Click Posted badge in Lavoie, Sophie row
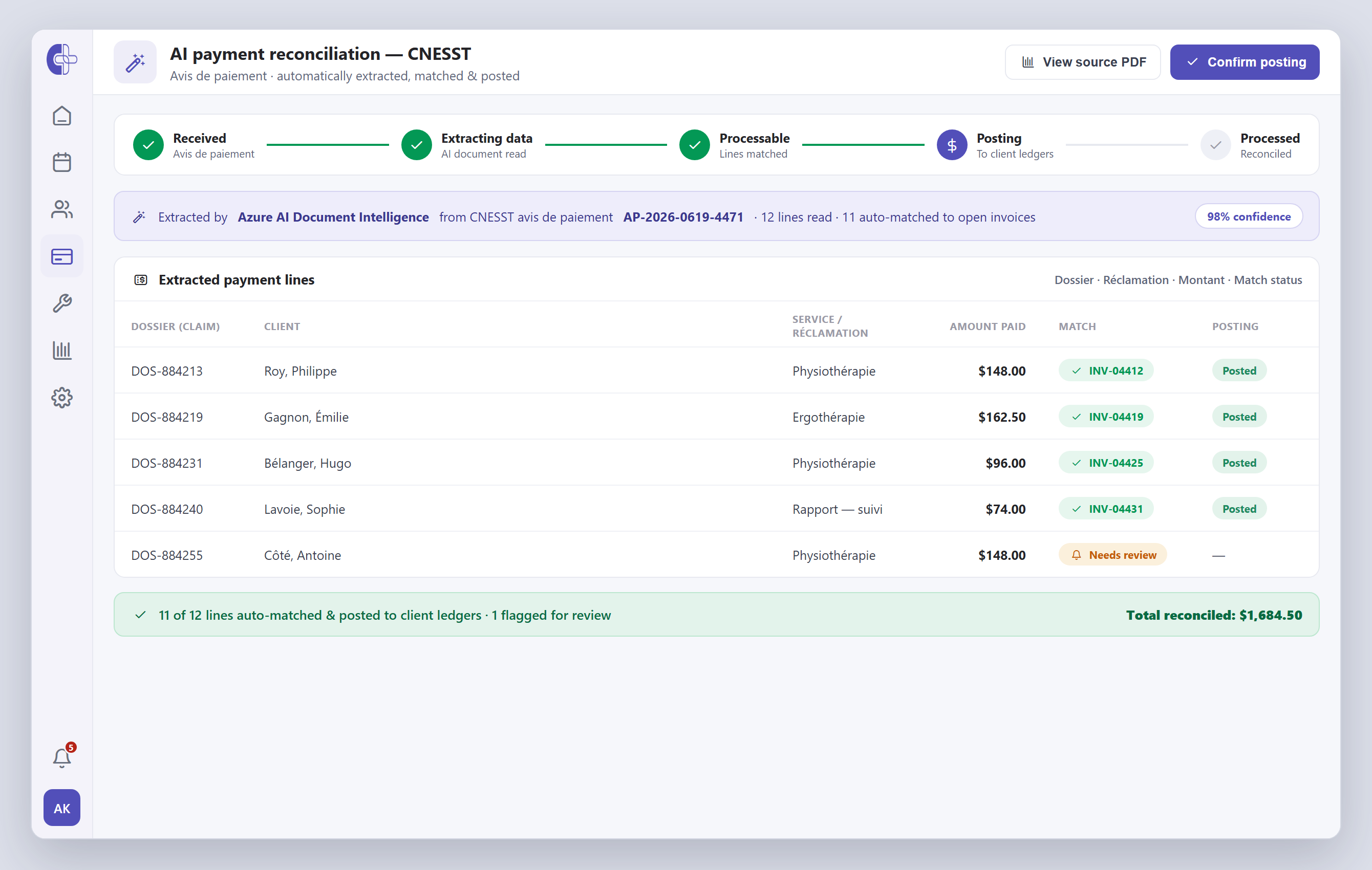This screenshot has width=1372, height=870. tap(1239, 509)
